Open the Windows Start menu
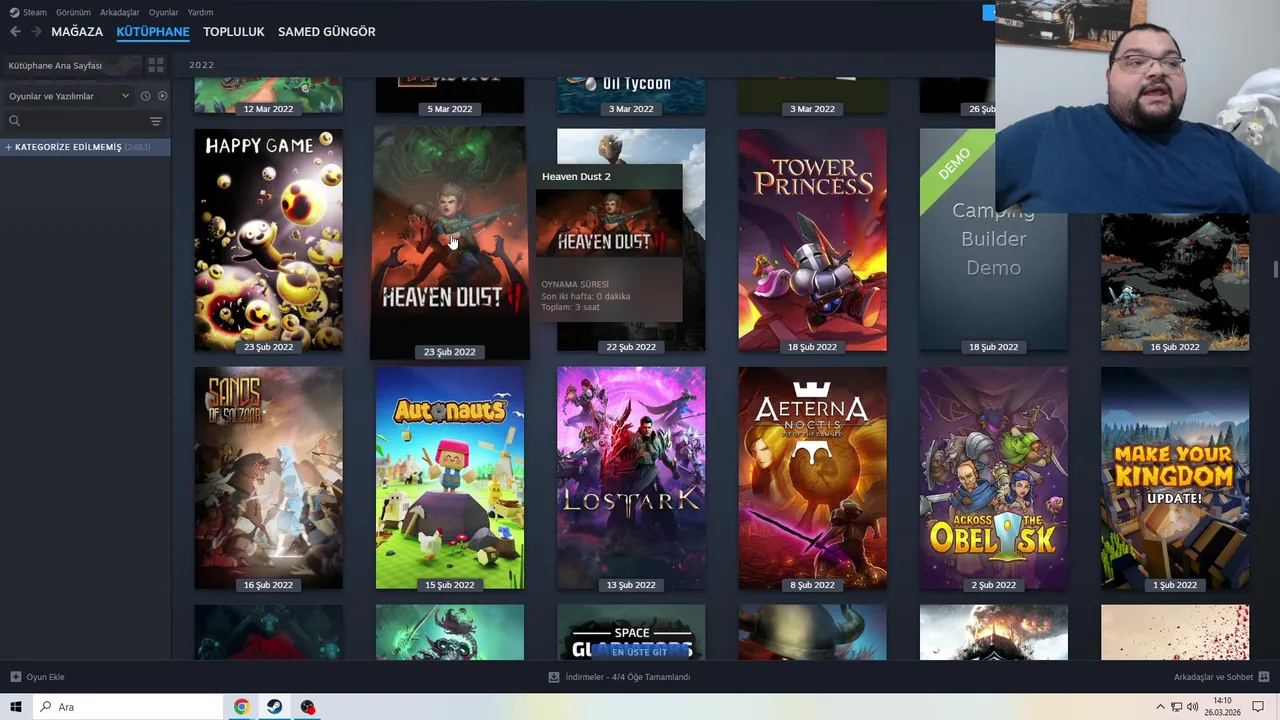The image size is (1280, 720). 16,707
